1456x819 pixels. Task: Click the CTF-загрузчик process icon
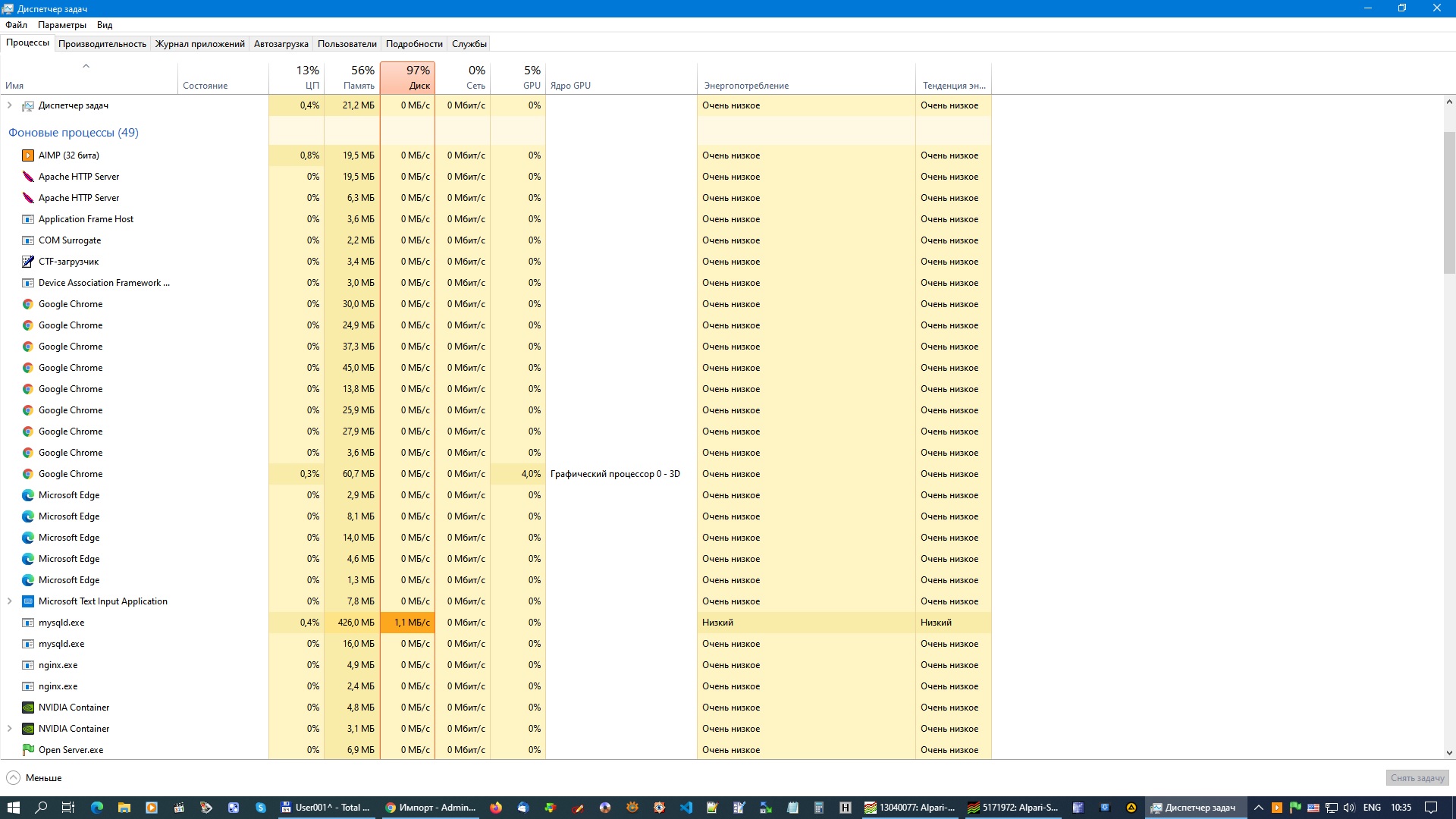tap(28, 262)
